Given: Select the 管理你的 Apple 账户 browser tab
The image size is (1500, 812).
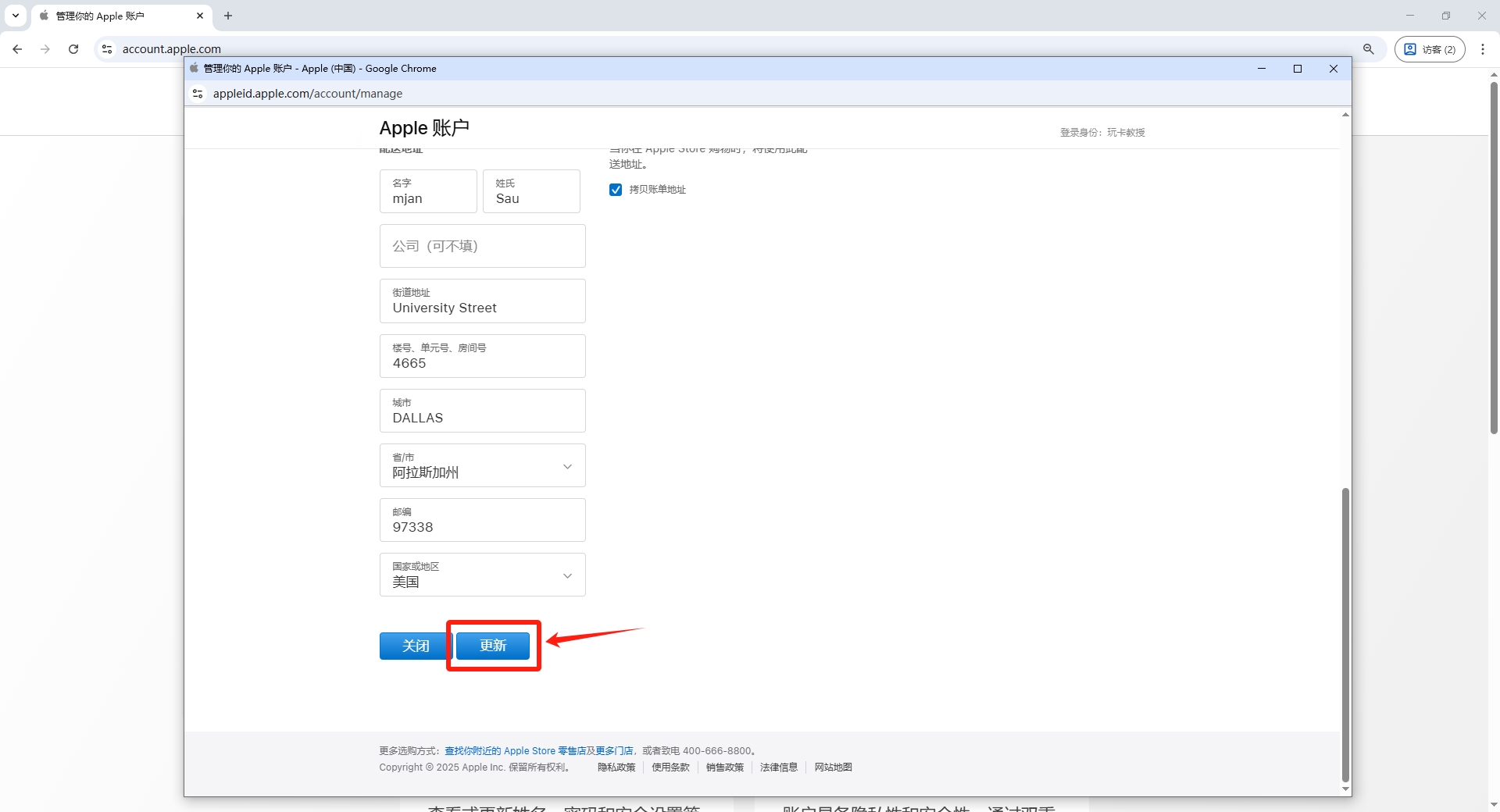Looking at the screenshot, I should (122, 16).
